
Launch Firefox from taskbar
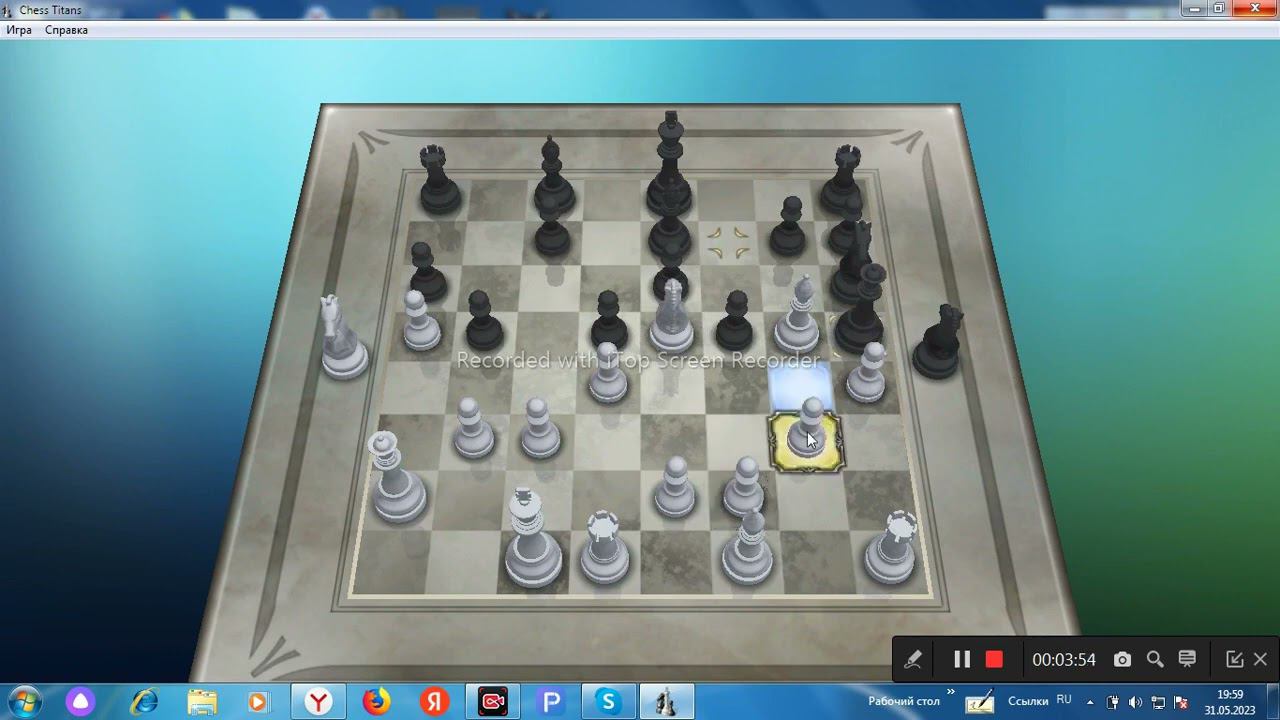click(376, 702)
